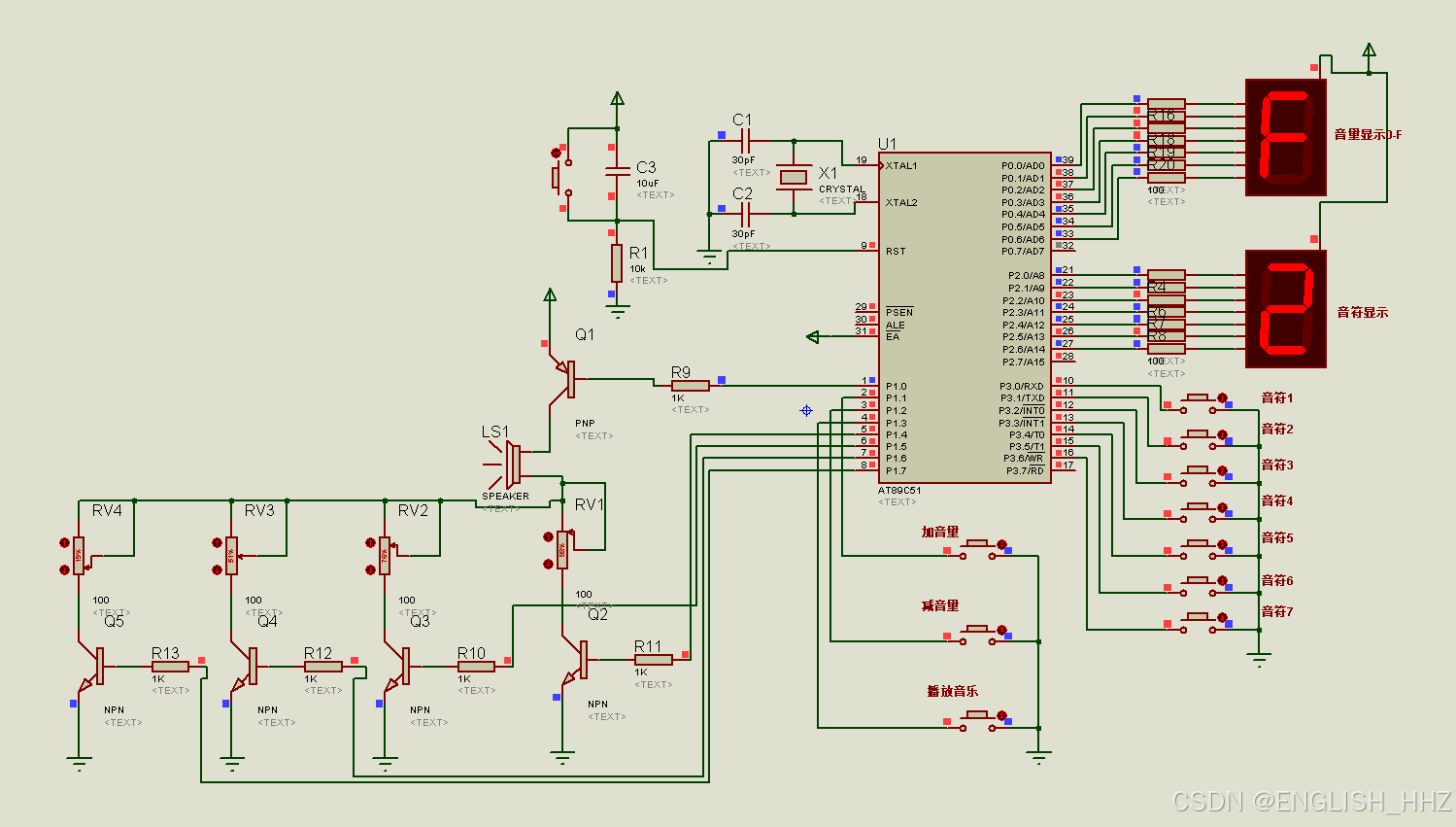1456x827 pixels.
Task: Select the crystal X1 component
Action: 794,177
